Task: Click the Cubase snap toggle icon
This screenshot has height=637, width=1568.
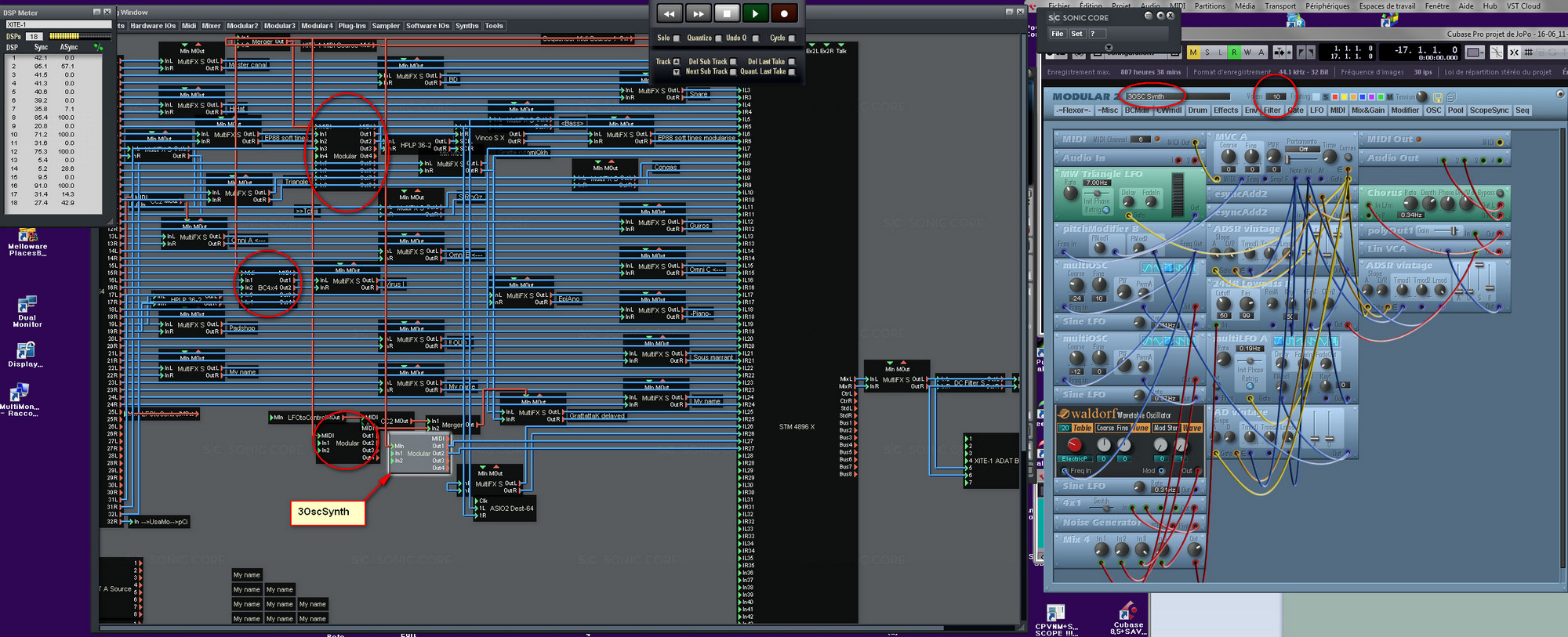Action: point(1514,52)
